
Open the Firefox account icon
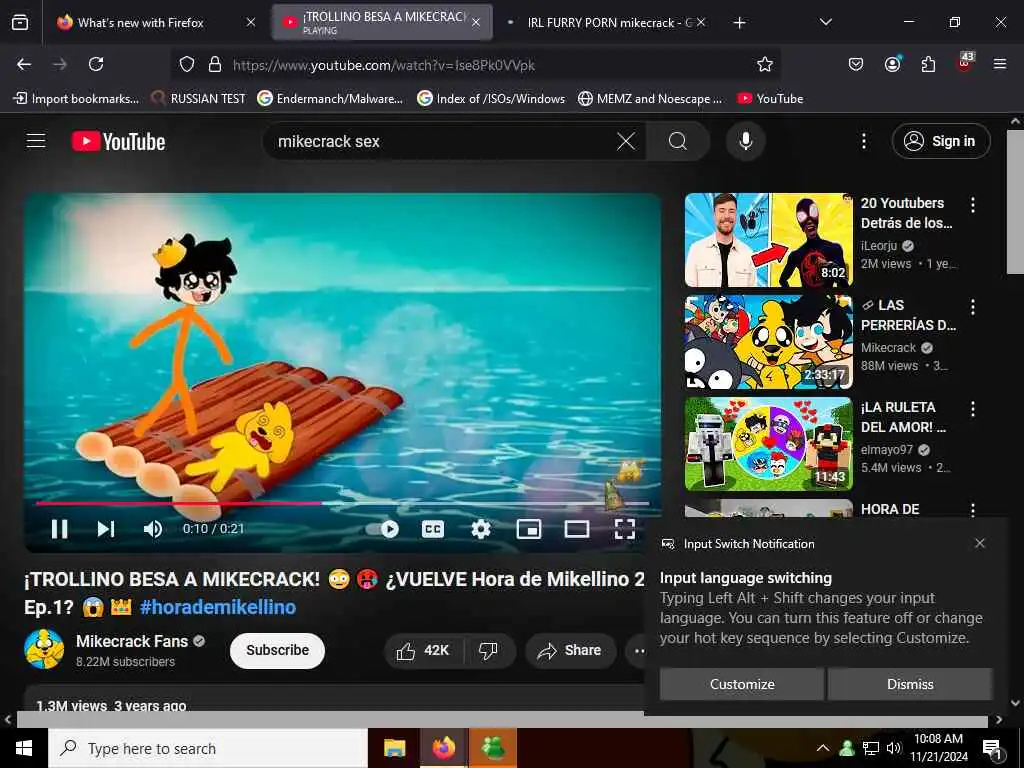[x=892, y=64]
